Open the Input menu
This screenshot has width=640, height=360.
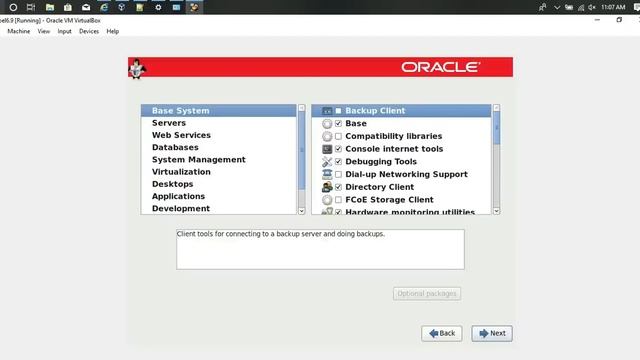pos(64,31)
